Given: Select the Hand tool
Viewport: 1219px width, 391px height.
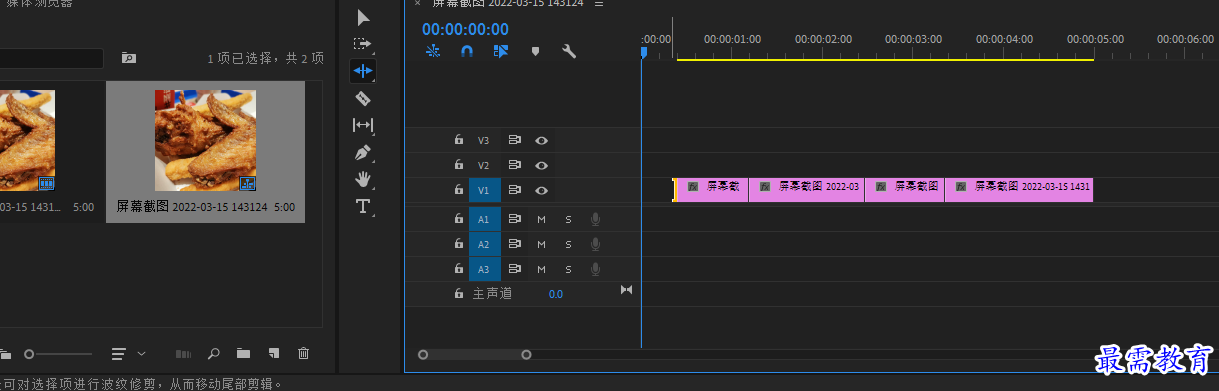Looking at the screenshot, I should [x=363, y=179].
